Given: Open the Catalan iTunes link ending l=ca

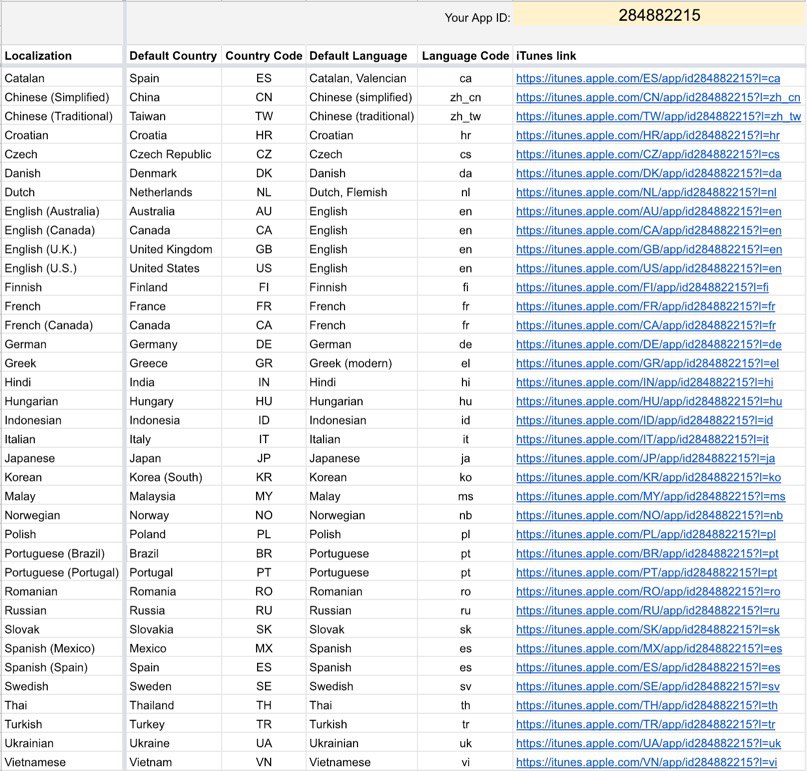Looking at the screenshot, I should point(648,78).
